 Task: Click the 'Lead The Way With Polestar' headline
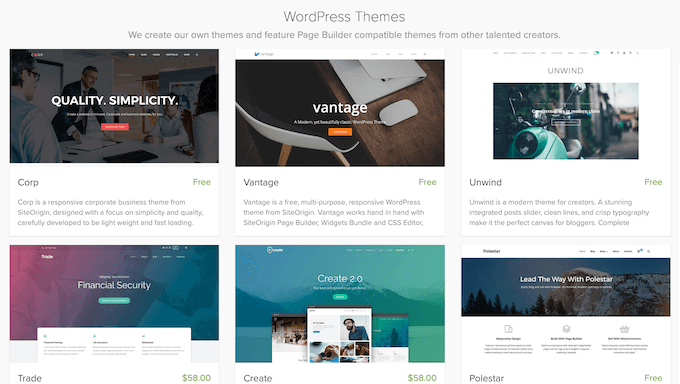coord(566,279)
